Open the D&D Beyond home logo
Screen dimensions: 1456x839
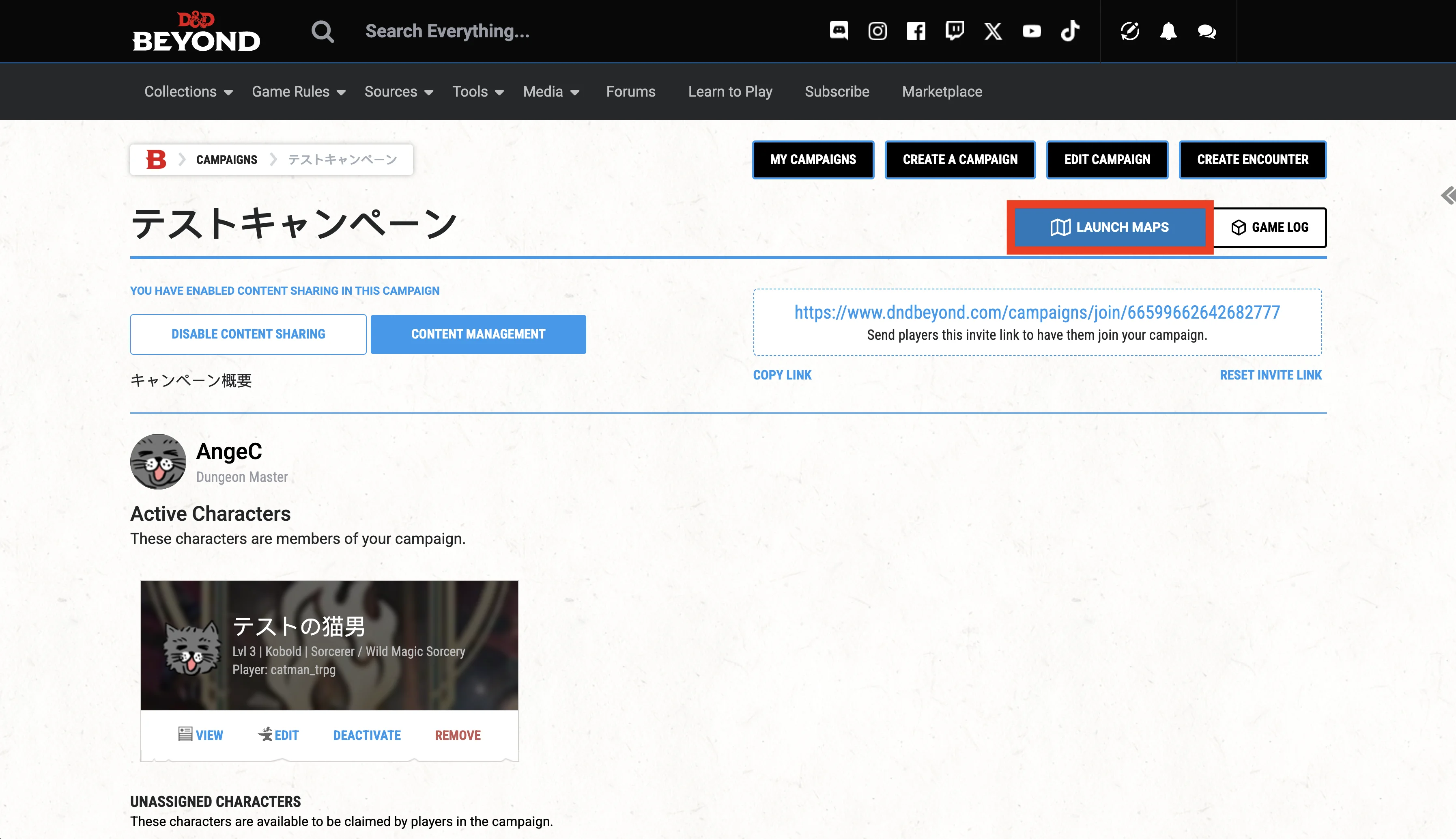(x=196, y=31)
